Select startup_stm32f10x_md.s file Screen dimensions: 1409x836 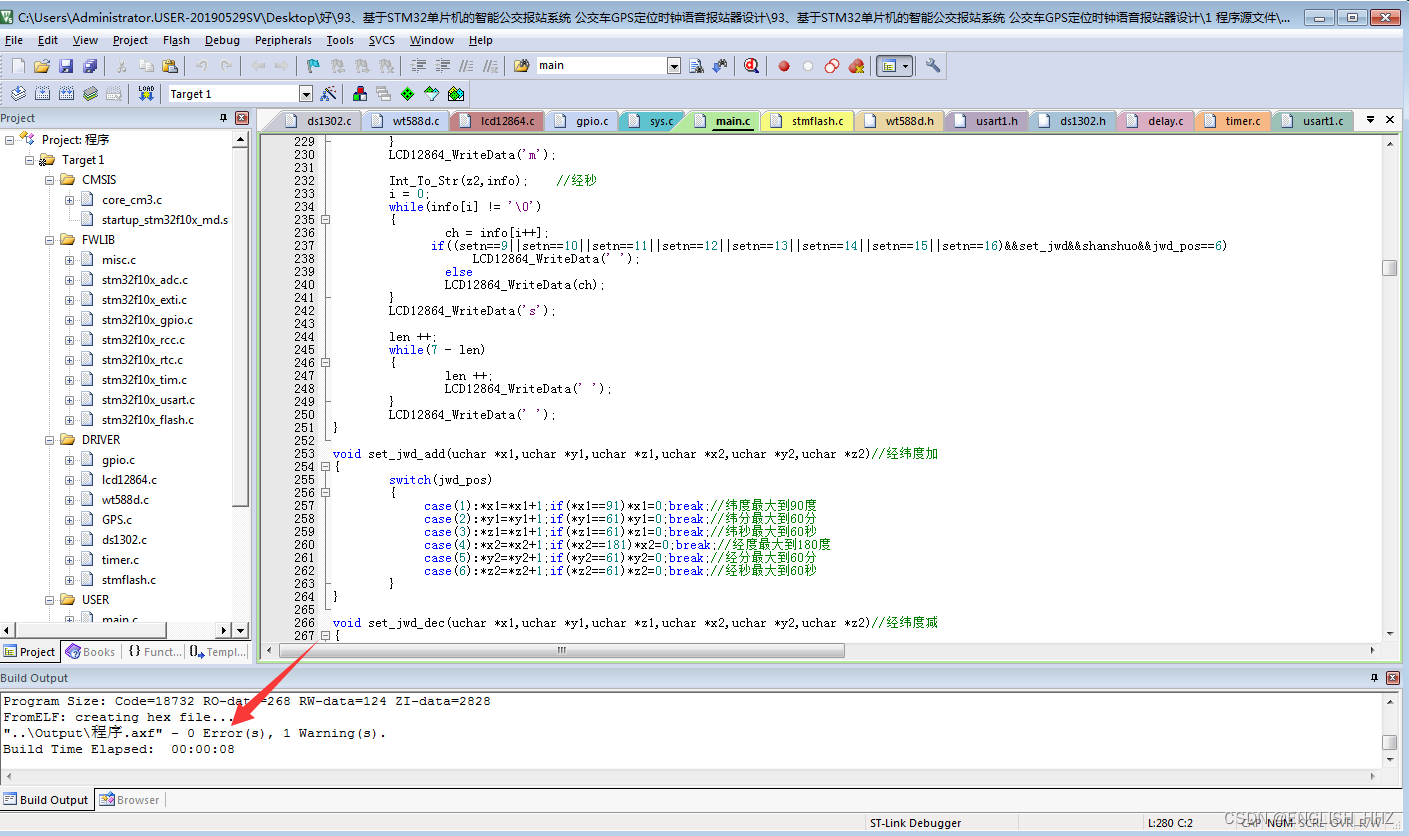coord(165,220)
